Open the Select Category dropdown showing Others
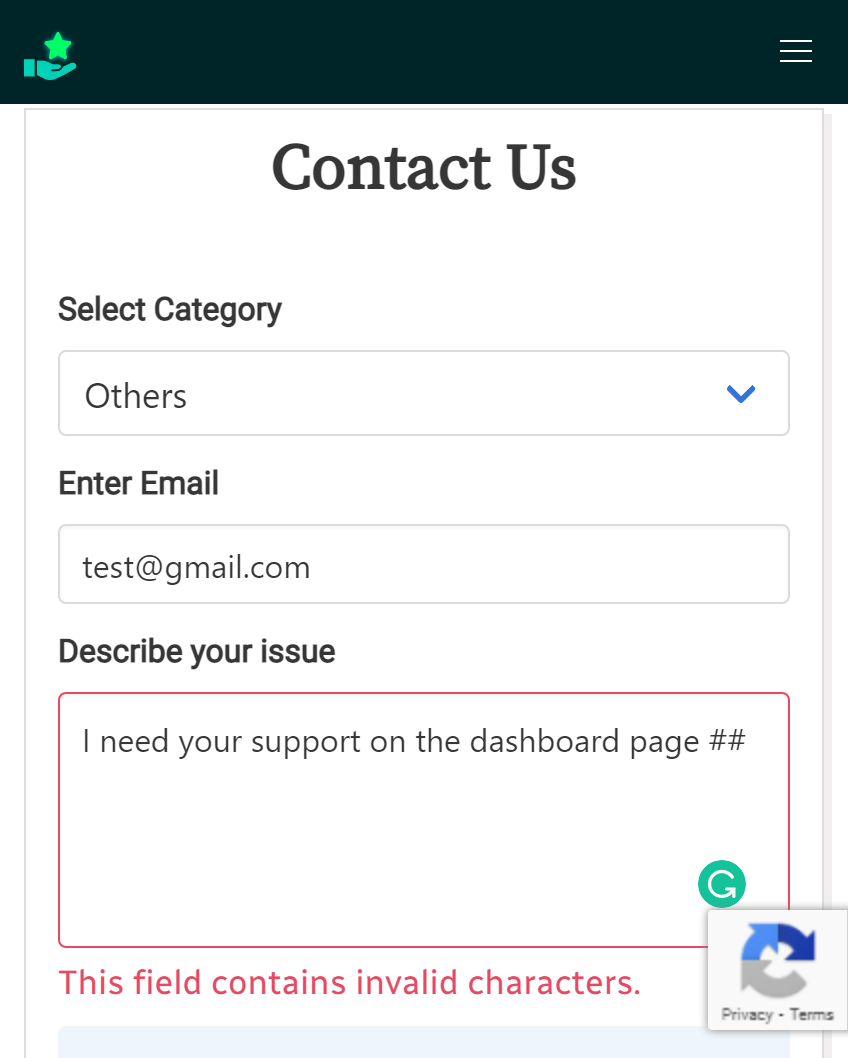 coord(424,393)
